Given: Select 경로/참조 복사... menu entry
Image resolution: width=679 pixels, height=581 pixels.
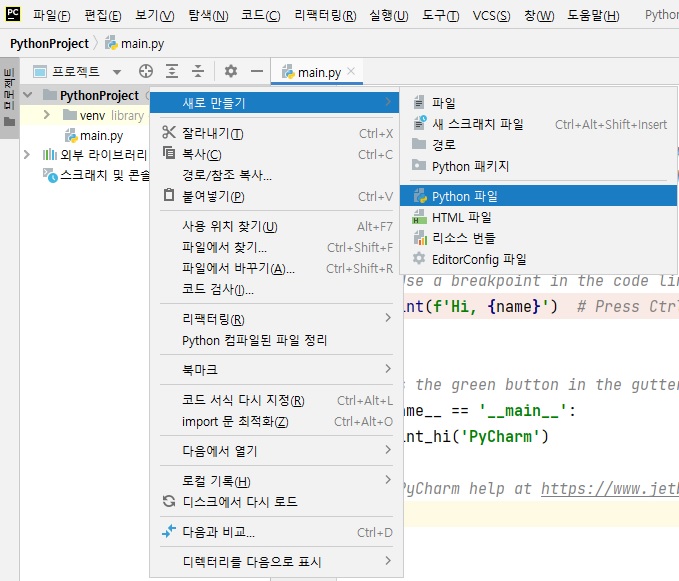Looking at the screenshot, I should point(277,175).
